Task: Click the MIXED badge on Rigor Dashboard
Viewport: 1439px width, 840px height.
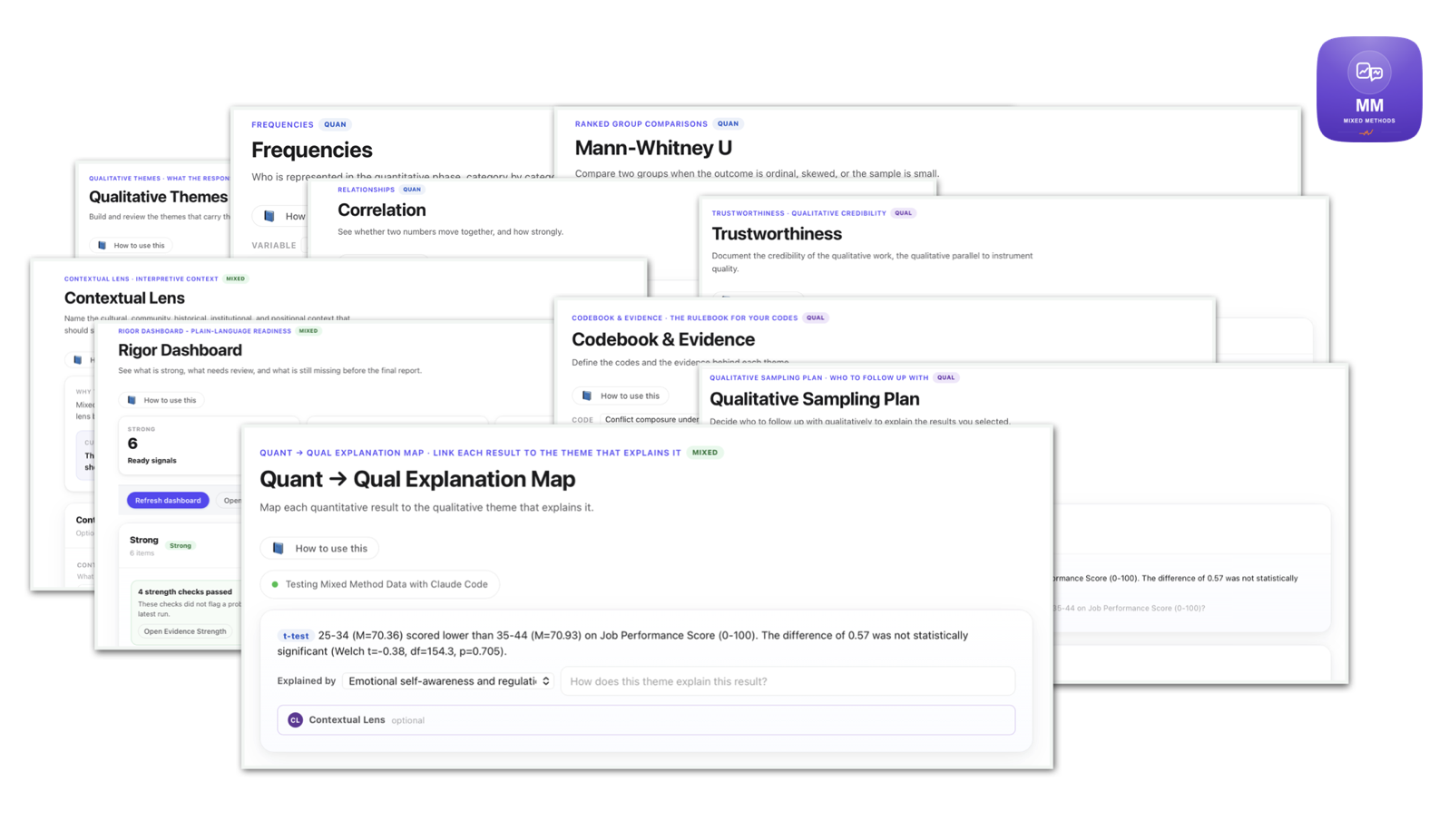Action: click(x=308, y=331)
